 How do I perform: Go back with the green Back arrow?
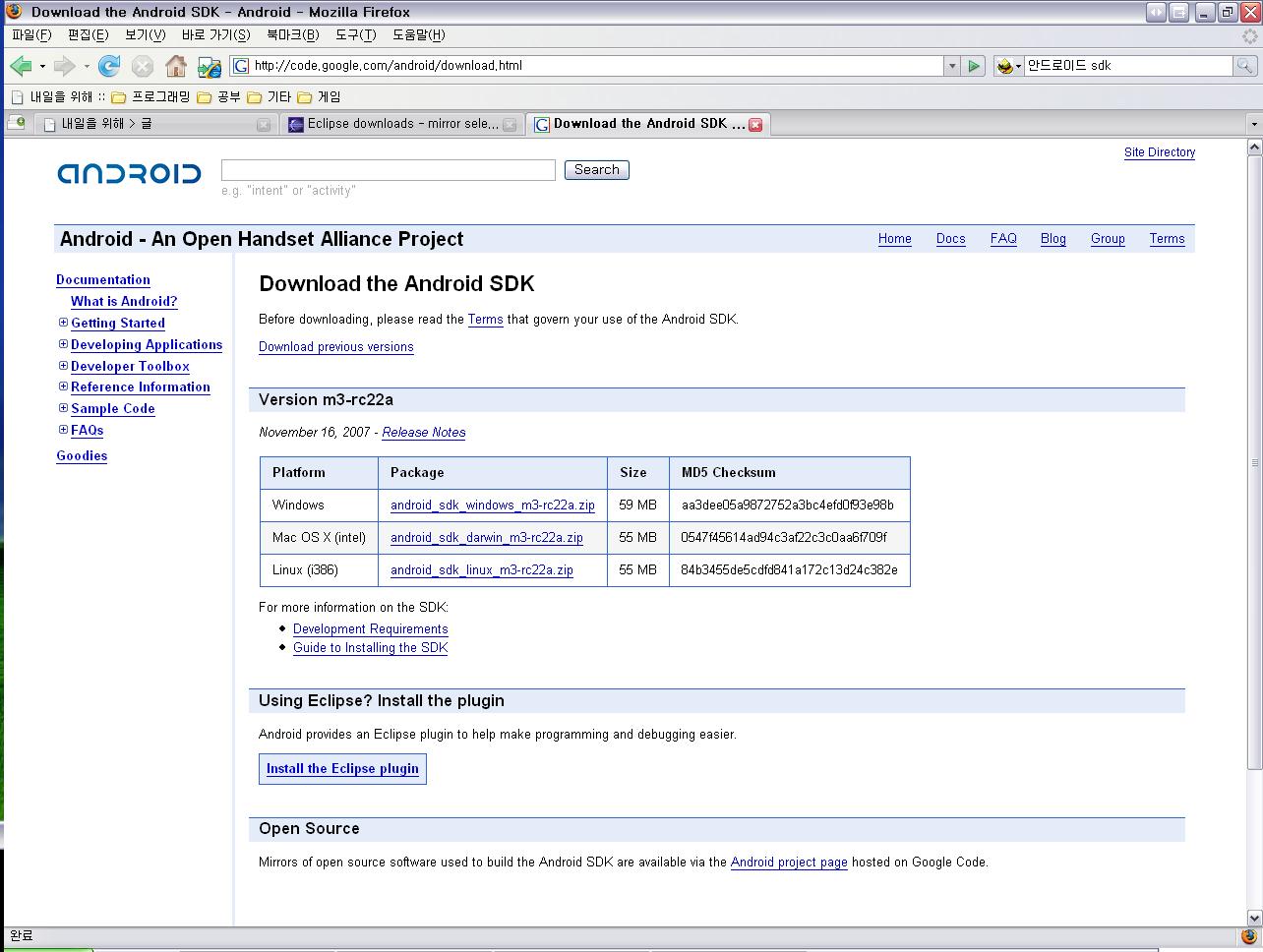(21, 66)
